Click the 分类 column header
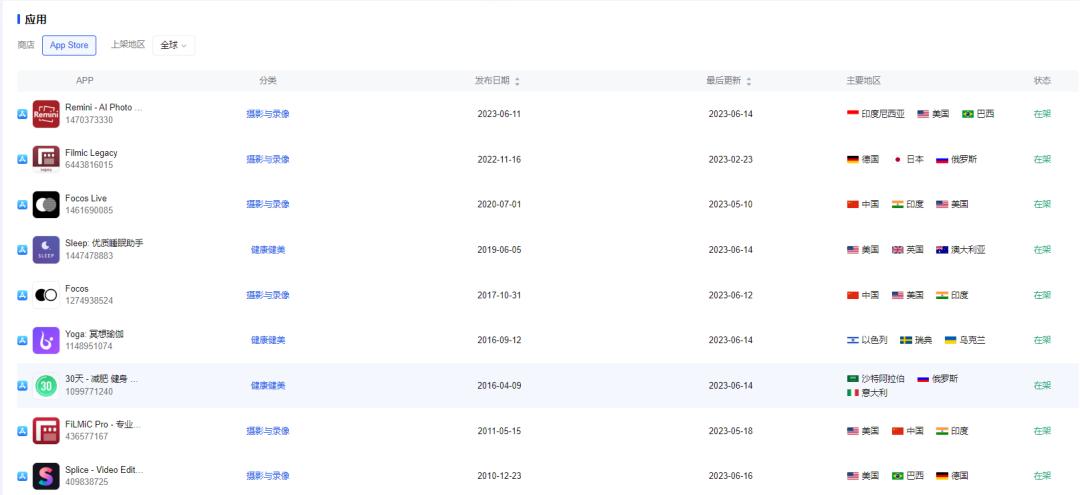 268,81
